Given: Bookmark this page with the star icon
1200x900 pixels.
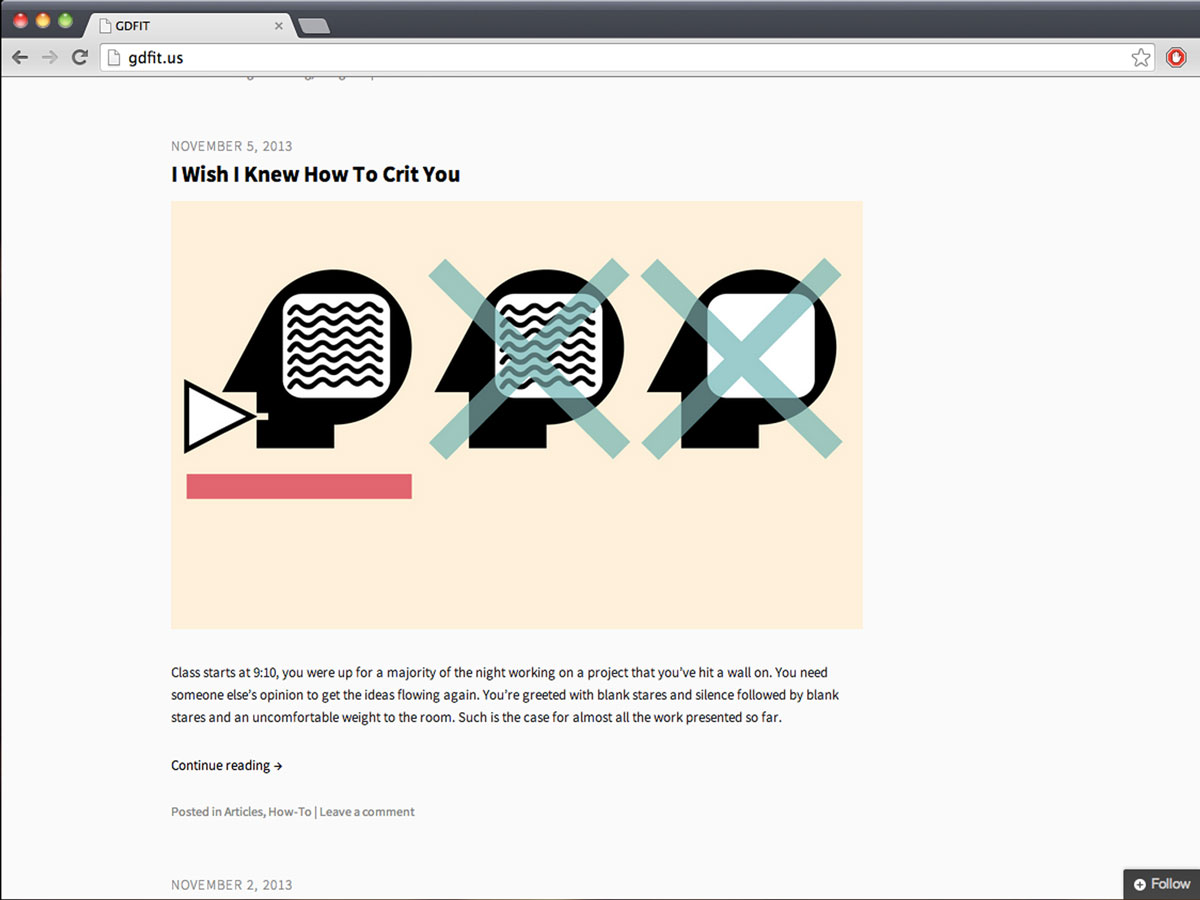Looking at the screenshot, I should (1141, 58).
